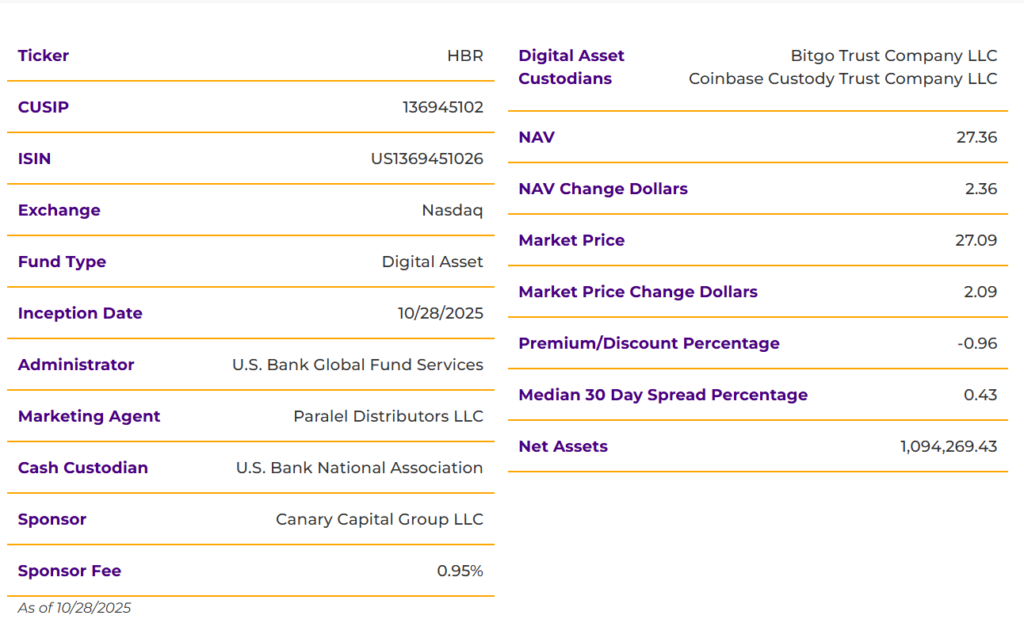Click the HBR ticker value
This screenshot has height=642, width=1024.
point(465,56)
